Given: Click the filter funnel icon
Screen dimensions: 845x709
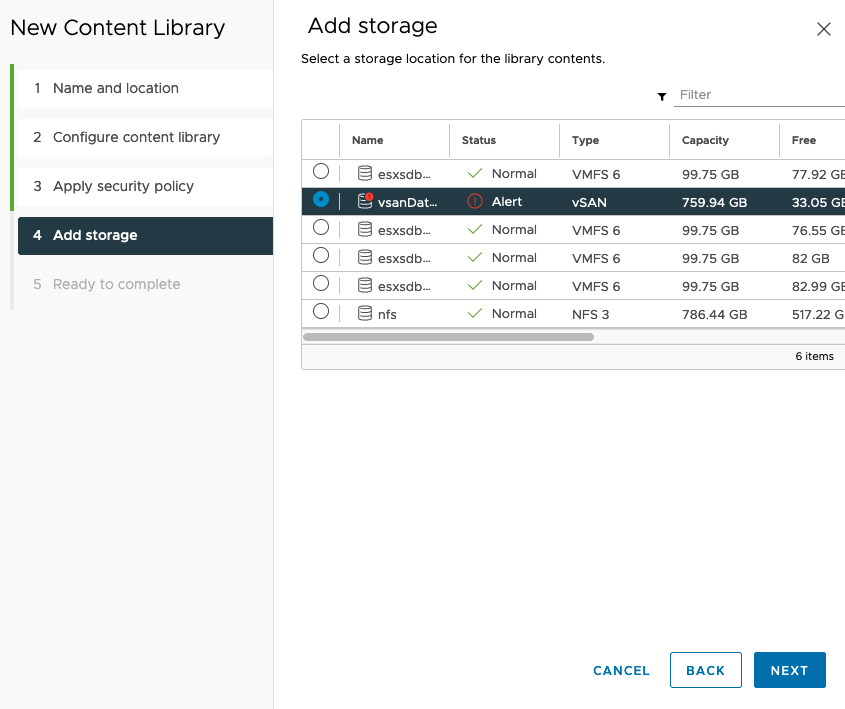Looking at the screenshot, I should click(662, 96).
